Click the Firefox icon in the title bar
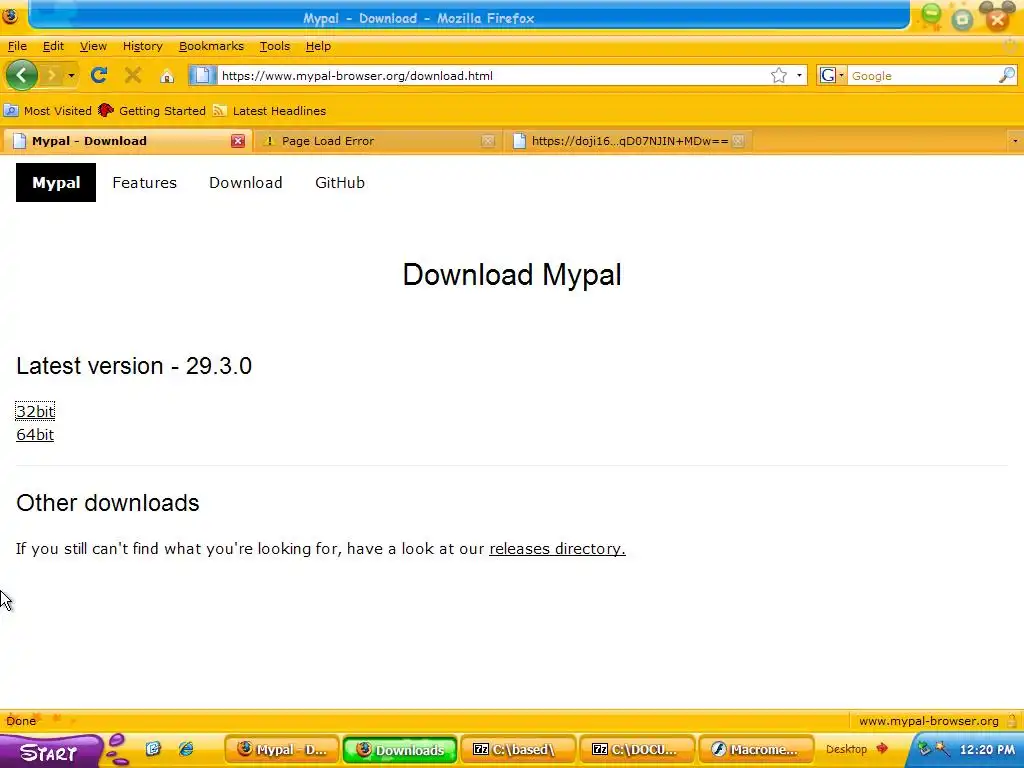The width and height of the screenshot is (1024, 768). click(x=10, y=16)
